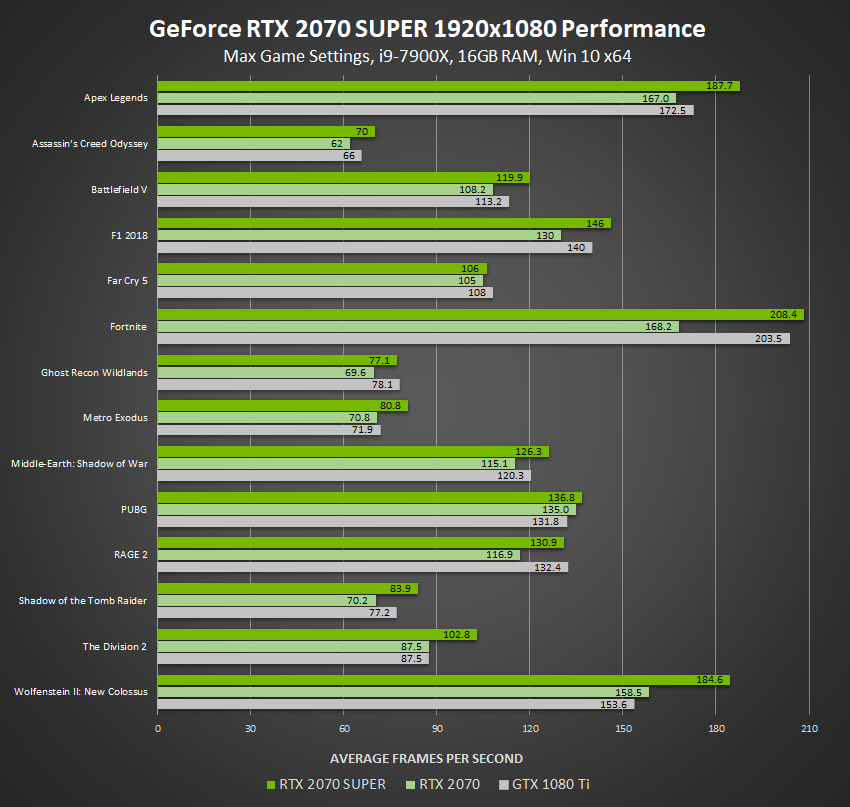Toggle the GTX 1080 Ti legend entry

(x=551, y=784)
